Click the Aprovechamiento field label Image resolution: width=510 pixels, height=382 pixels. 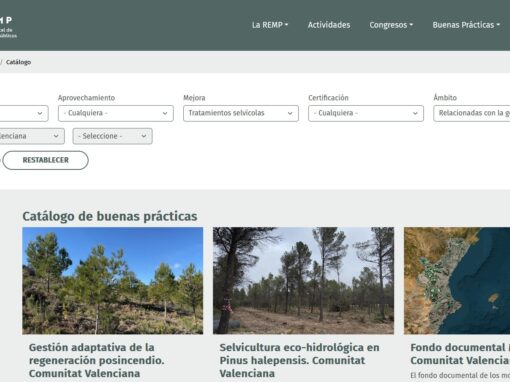pos(86,98)
